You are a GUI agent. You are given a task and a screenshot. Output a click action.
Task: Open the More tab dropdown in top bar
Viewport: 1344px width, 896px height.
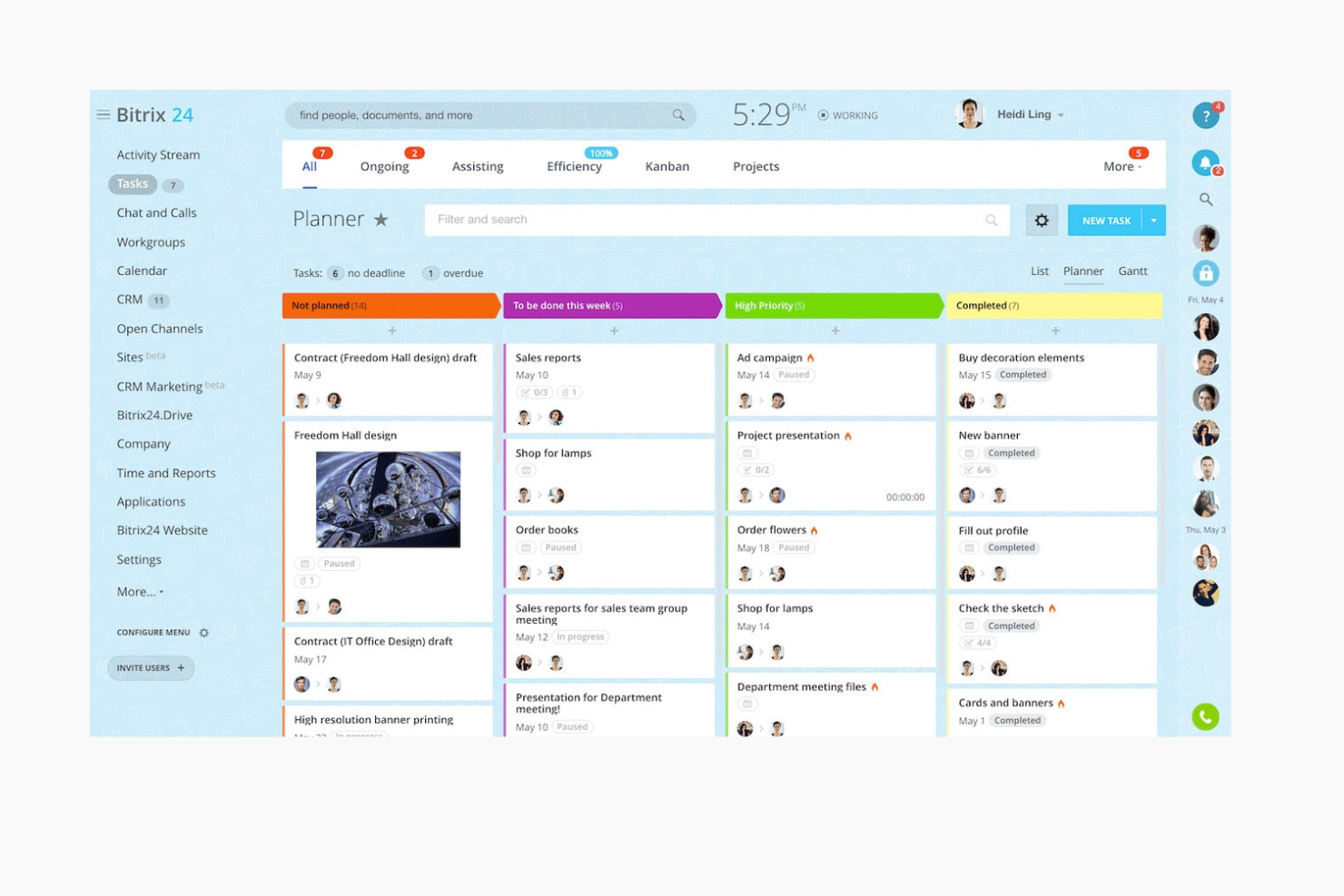(x=1122, y=166)
